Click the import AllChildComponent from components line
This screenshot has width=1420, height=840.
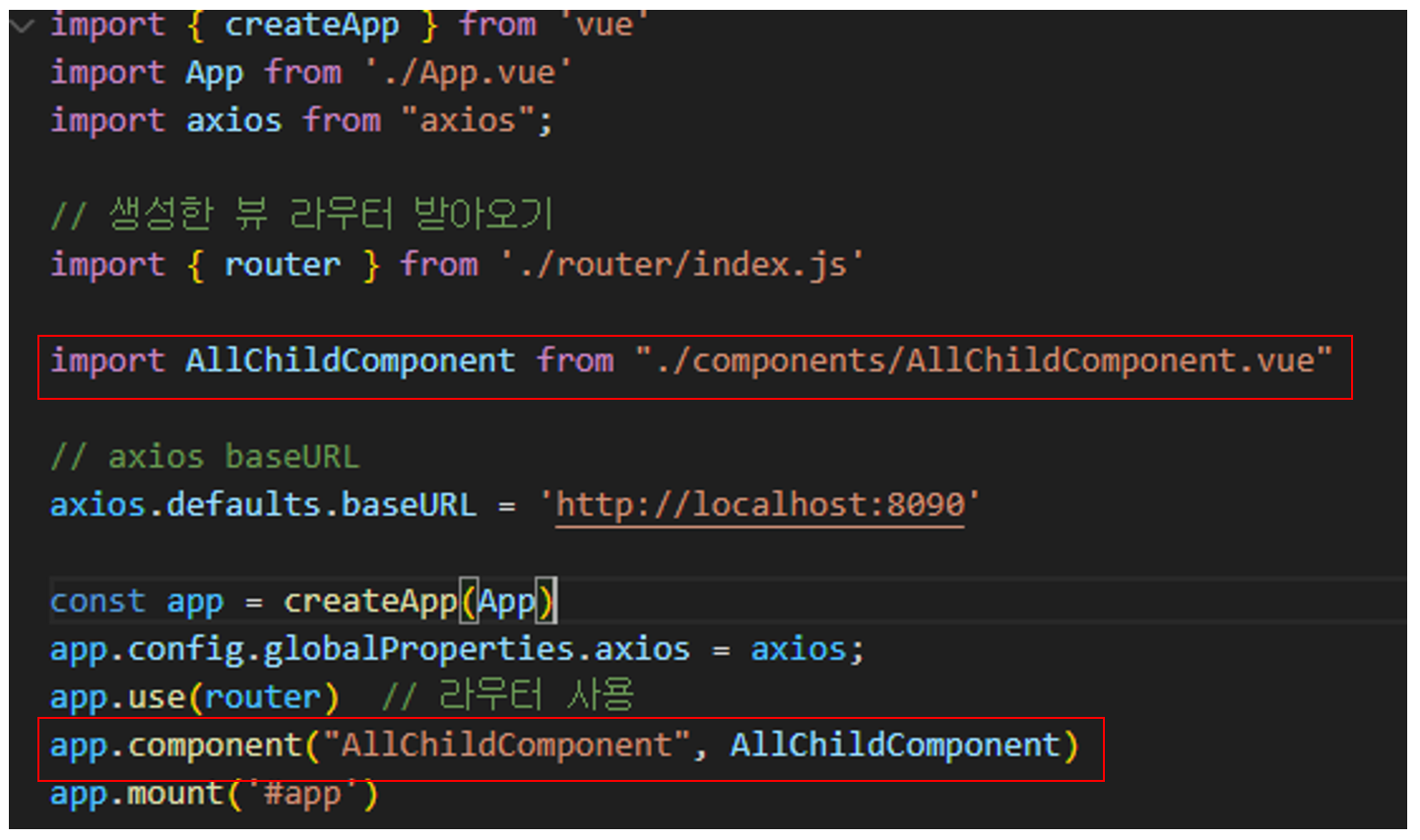(690, 361)
